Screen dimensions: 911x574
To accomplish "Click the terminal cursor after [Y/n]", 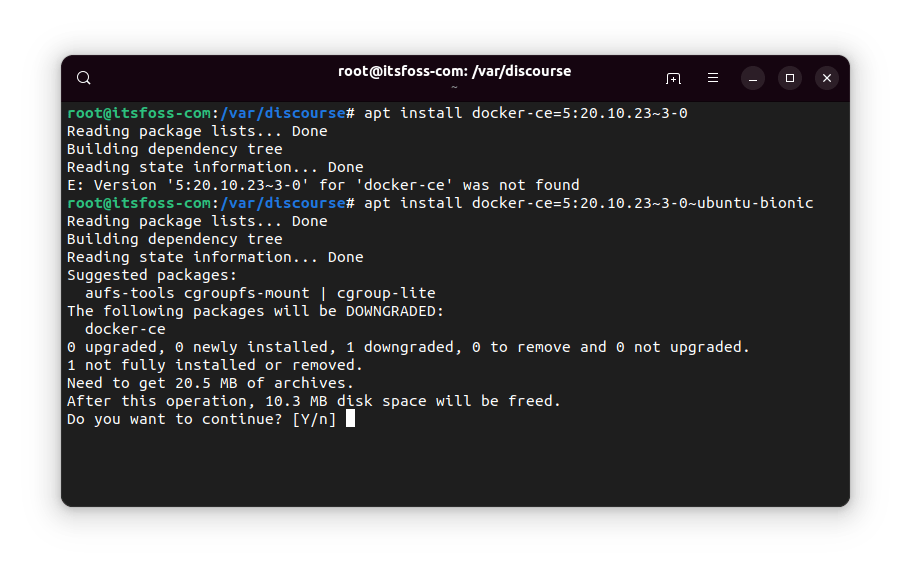I will tap(350, 419).
